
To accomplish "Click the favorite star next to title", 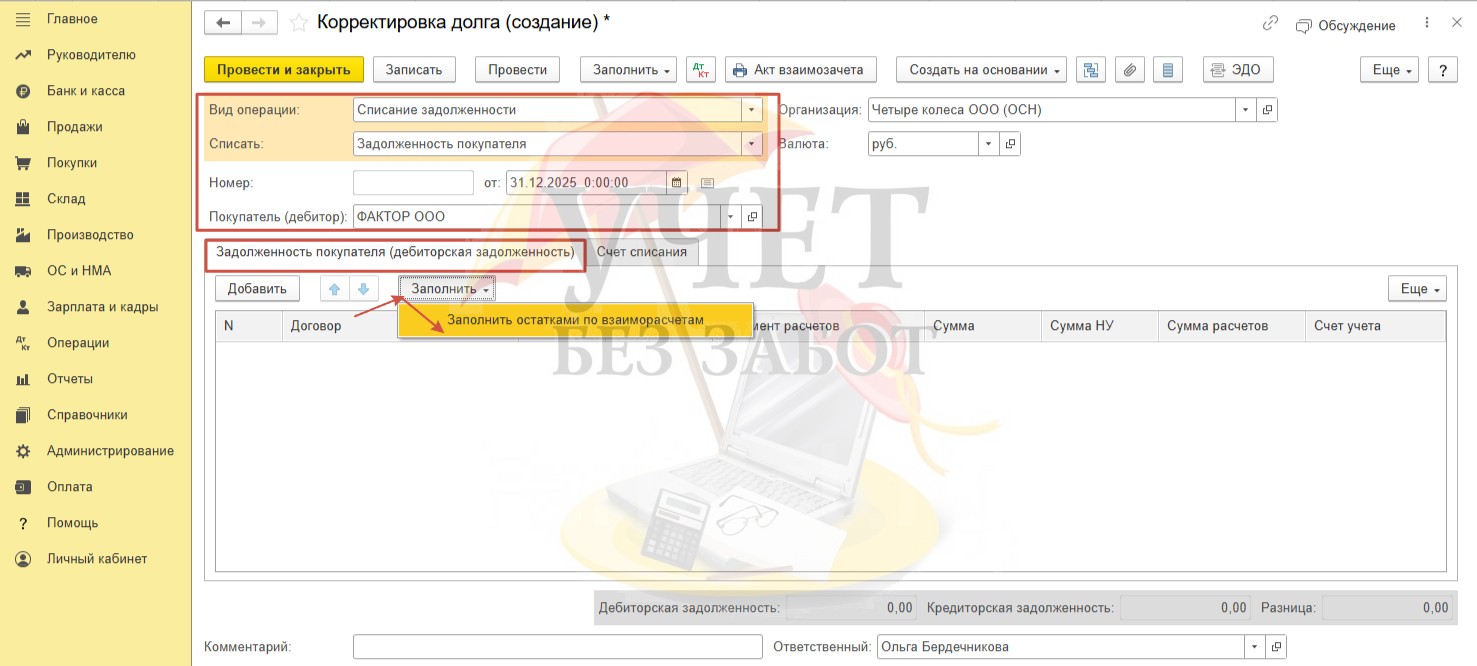I will coord(298,22).
